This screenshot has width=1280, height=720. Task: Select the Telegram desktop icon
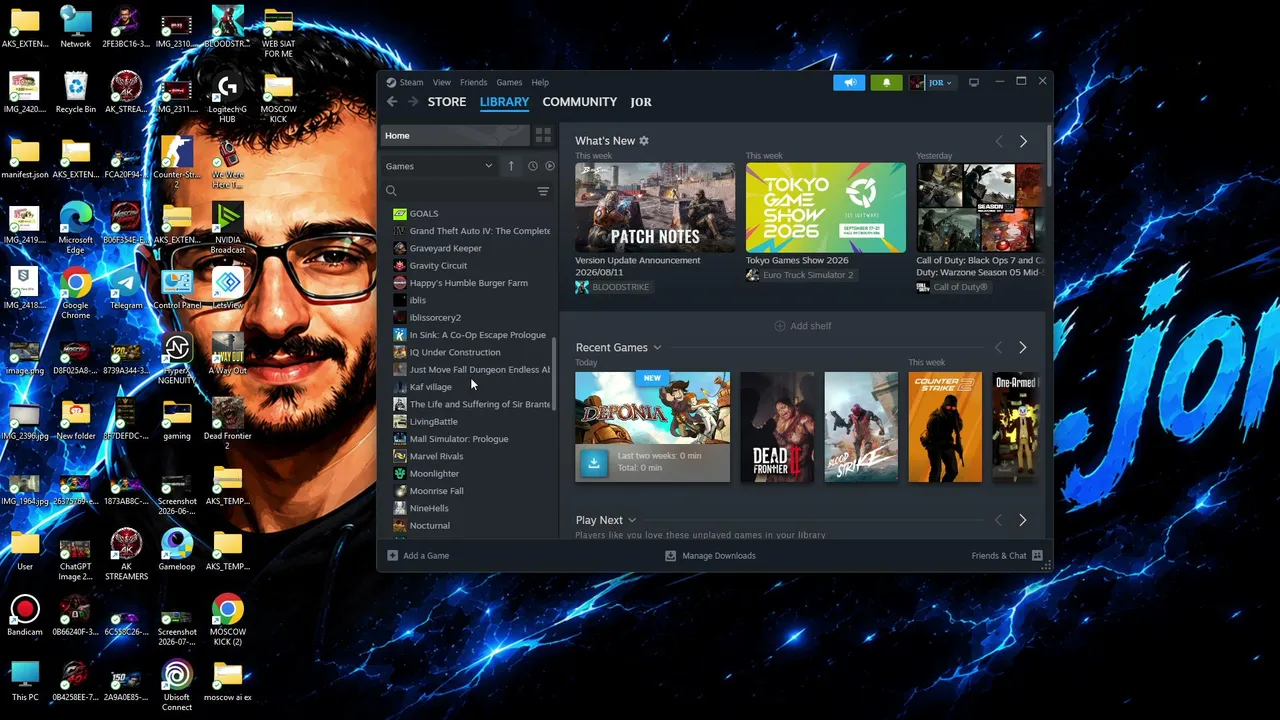pos(126,288)
